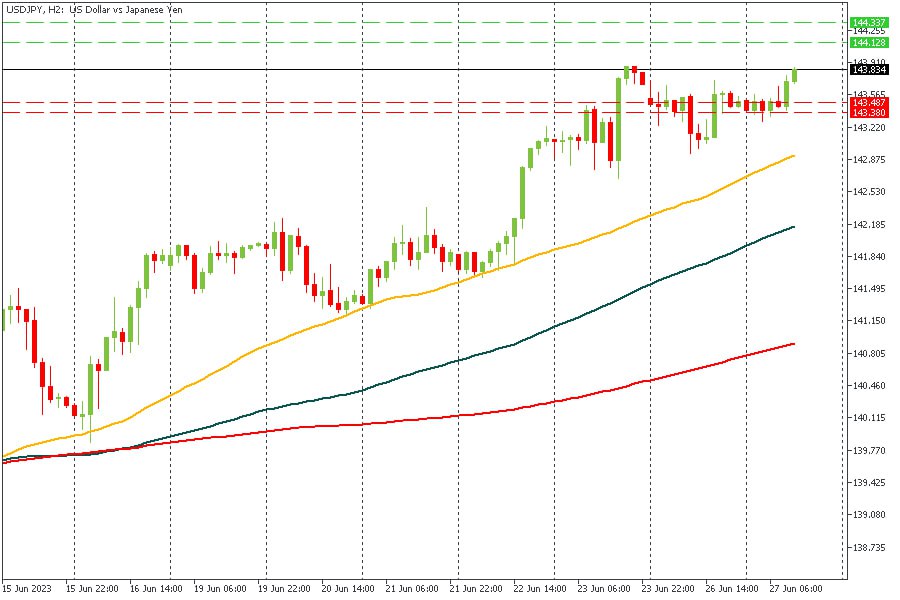Click the 21 Jun 22:00 time label
The height and width of the screenshot is (600, 900).
click(476, 589)
